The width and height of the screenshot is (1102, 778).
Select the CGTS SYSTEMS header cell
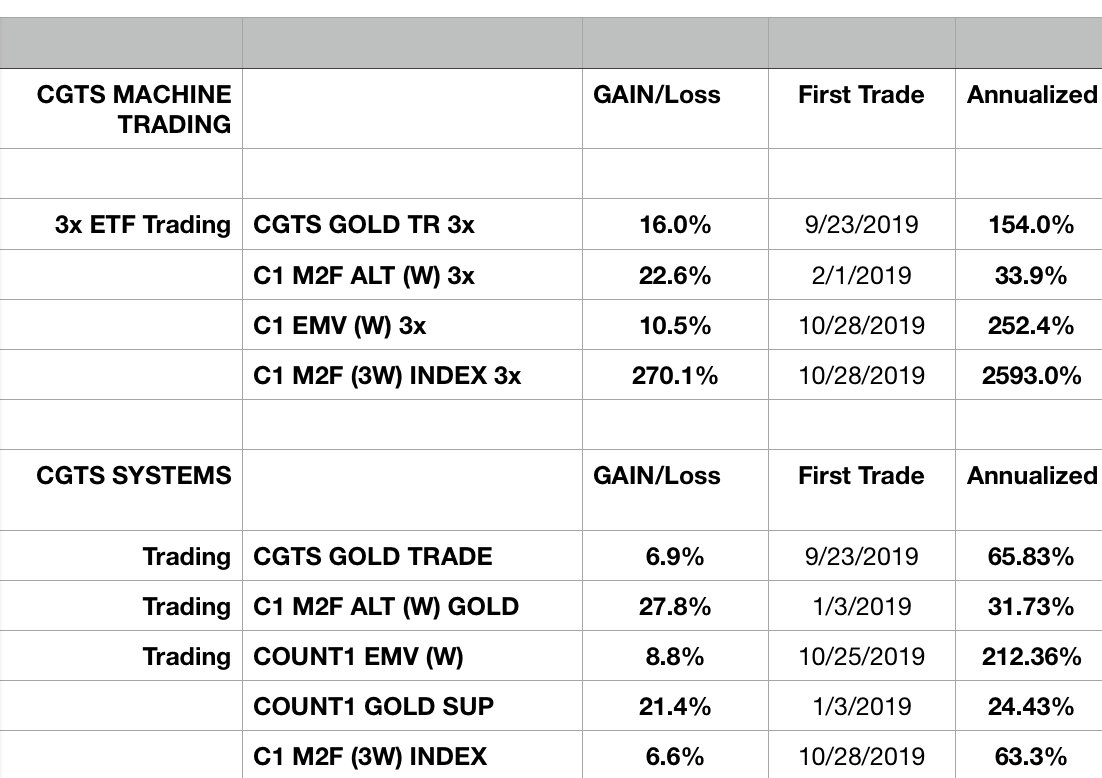pyautogui.click(x=134, y=476)
